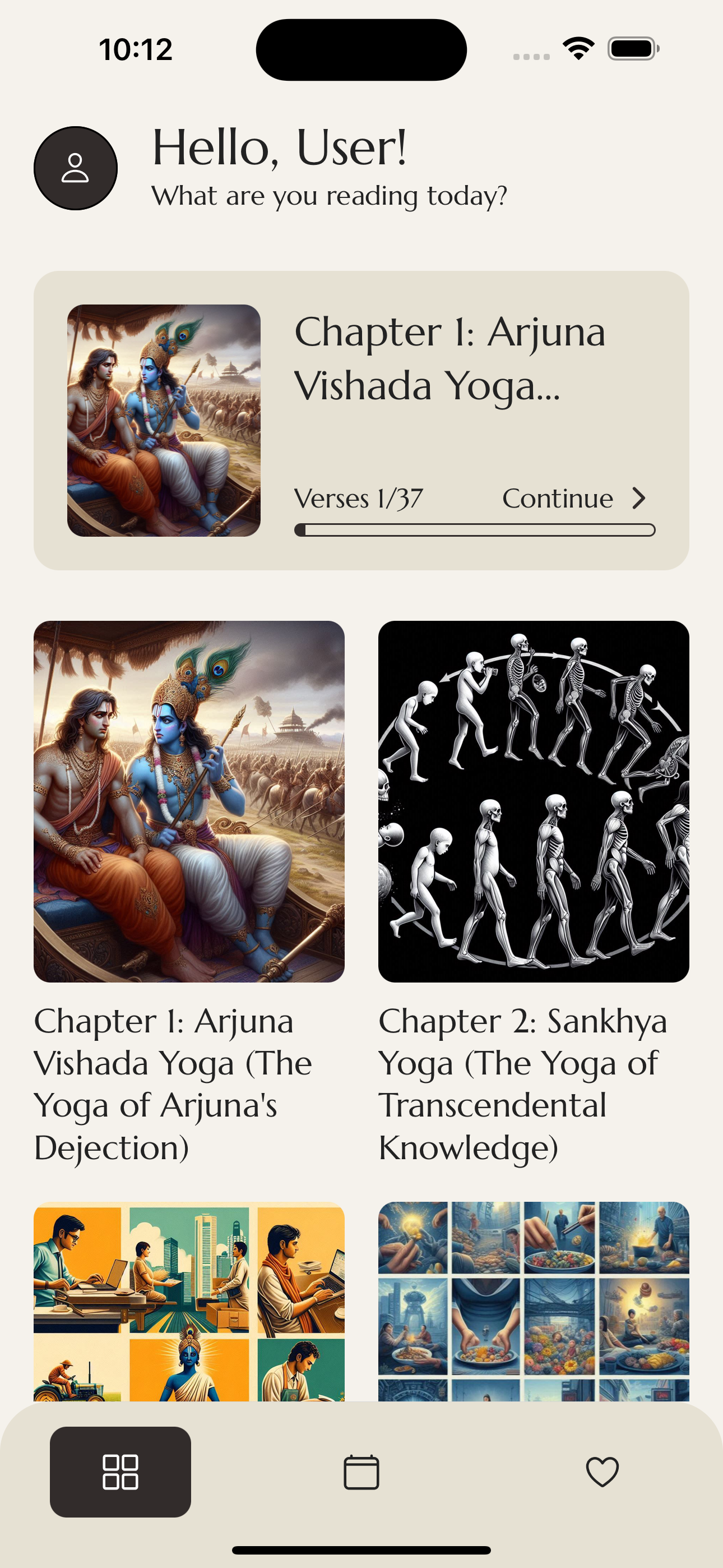Open the Chapter 1 Arjuna Vishada Yoga grid image
Viewport: 723px width, 1568px height.
pos(189,801)
